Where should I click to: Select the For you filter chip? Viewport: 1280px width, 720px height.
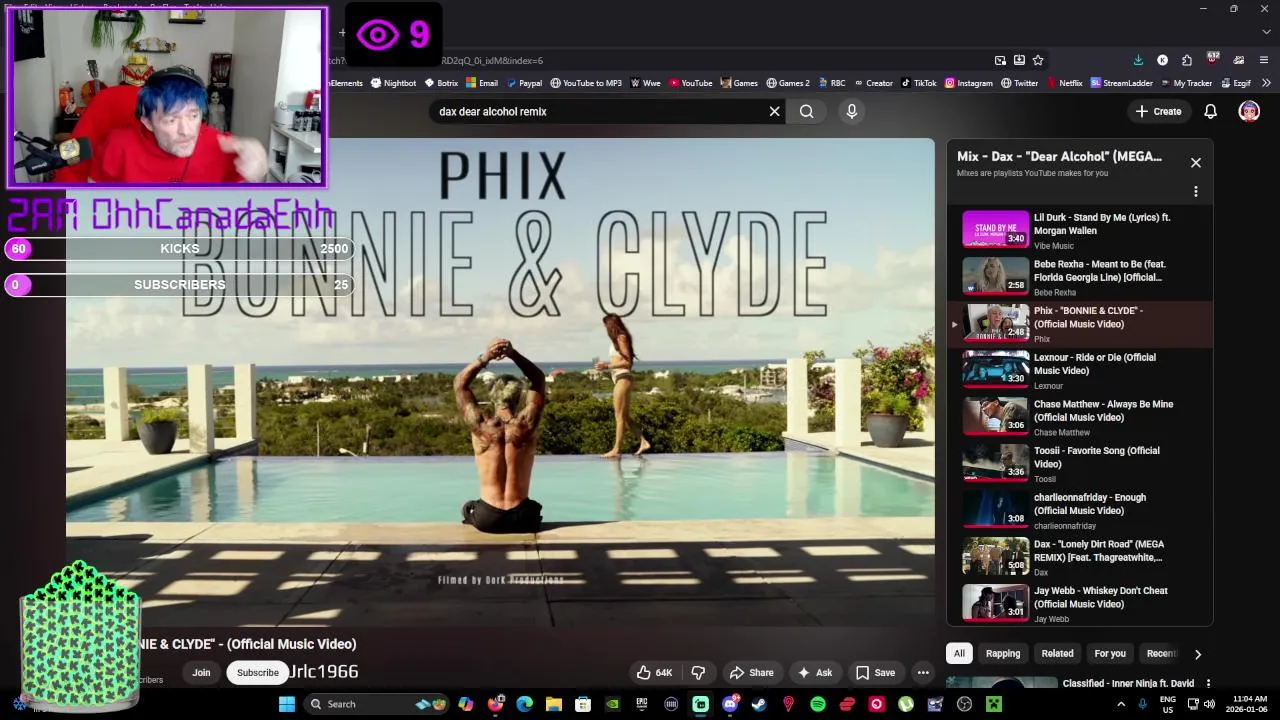tap(1110, 653)
